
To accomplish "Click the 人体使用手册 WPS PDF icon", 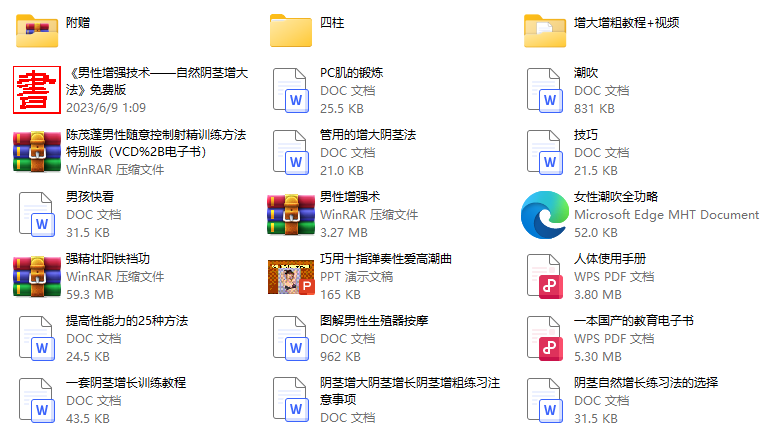I will pyautogui.click(x=545, y=276).
